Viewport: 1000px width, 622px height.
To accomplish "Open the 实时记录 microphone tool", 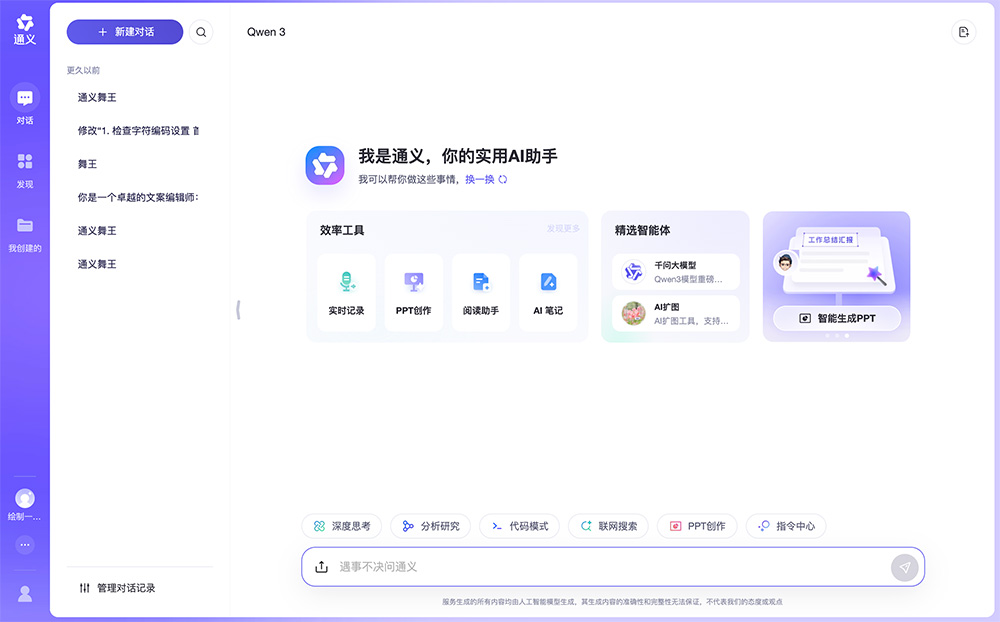I will [346, 292].
